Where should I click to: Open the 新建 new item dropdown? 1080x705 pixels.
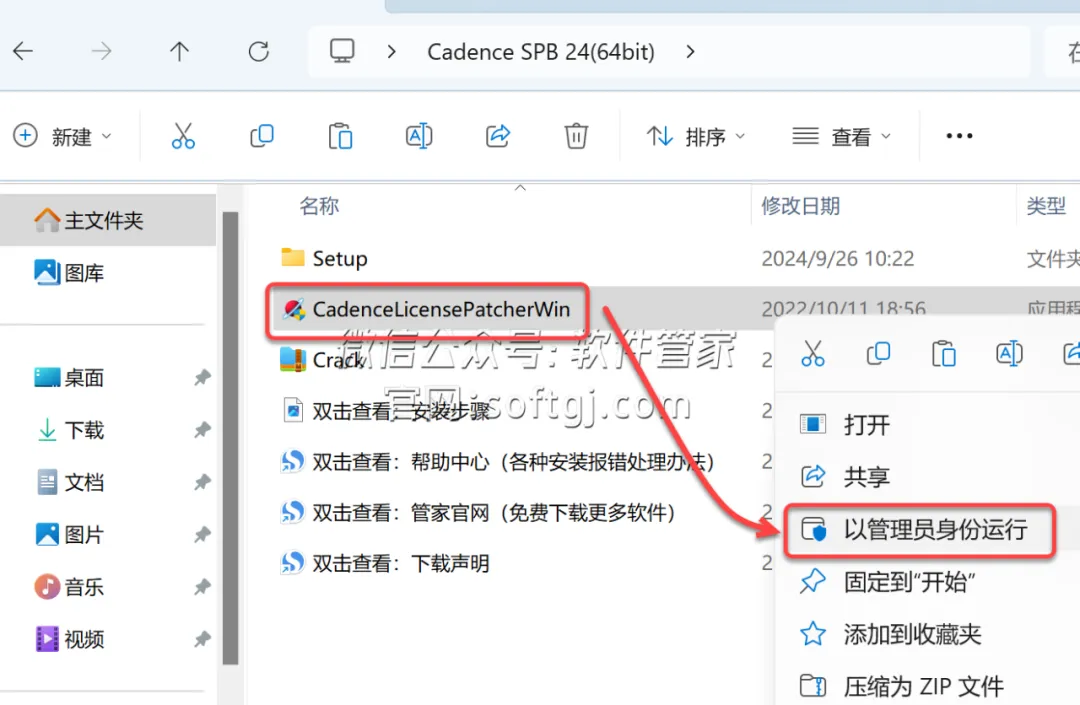63,136
